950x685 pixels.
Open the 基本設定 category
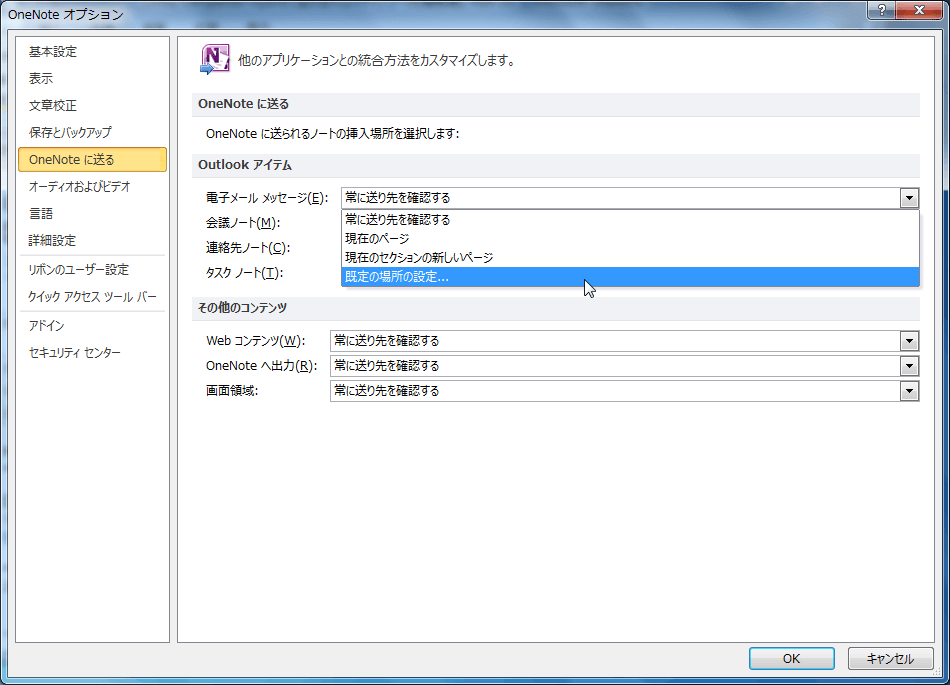(92, 51)
